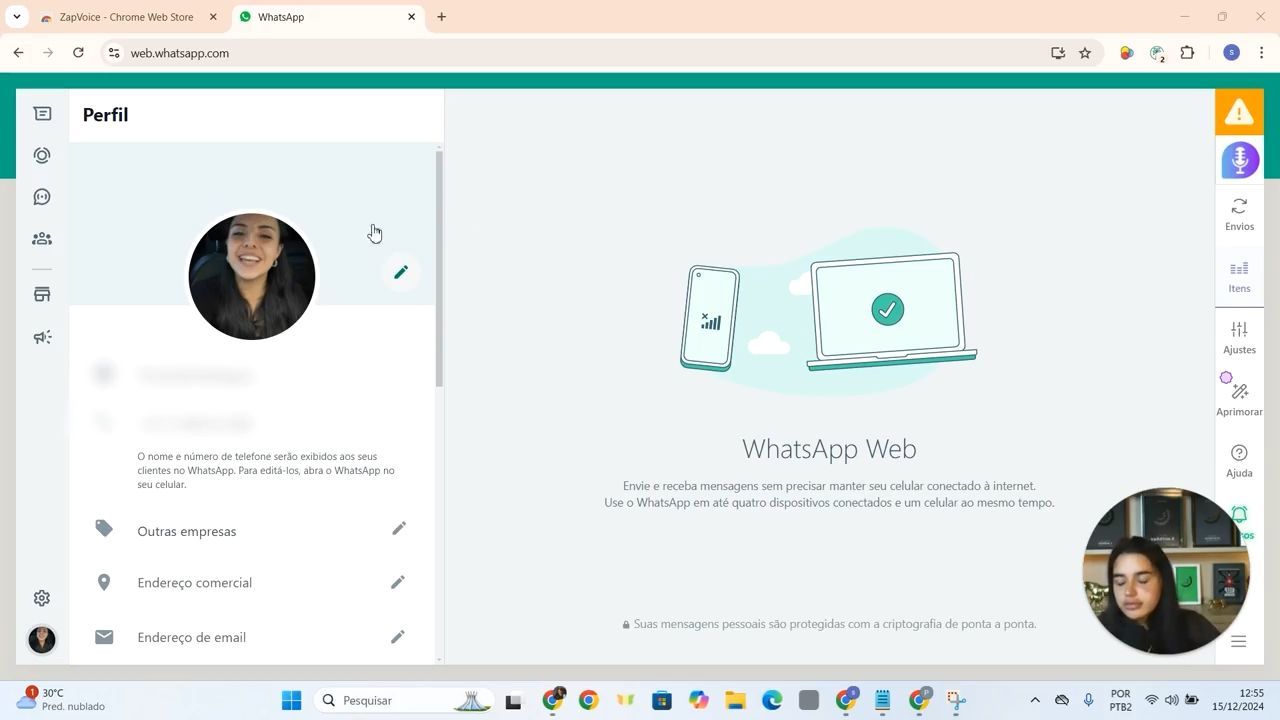This screenshot has height=720, width=1280.
Task: Open Chrome three-dot menu
Action: 1262,53
